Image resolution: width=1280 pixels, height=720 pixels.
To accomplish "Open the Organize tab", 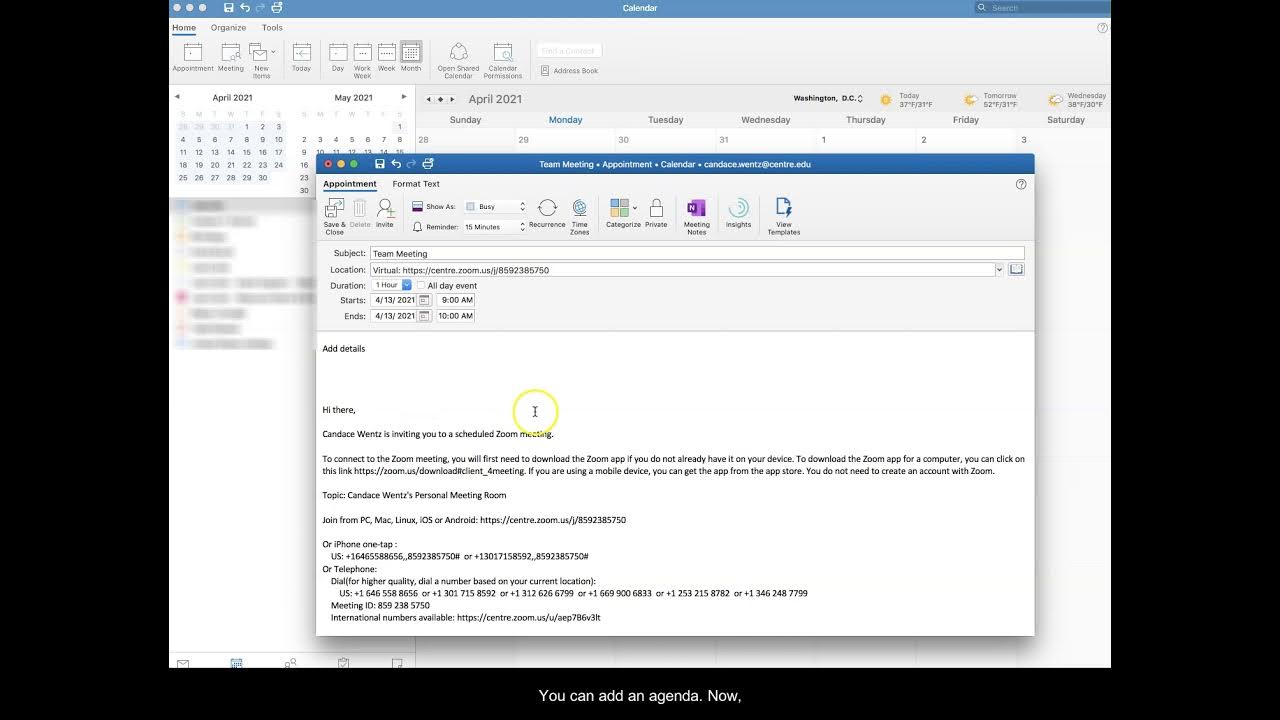I will (228, 28).
